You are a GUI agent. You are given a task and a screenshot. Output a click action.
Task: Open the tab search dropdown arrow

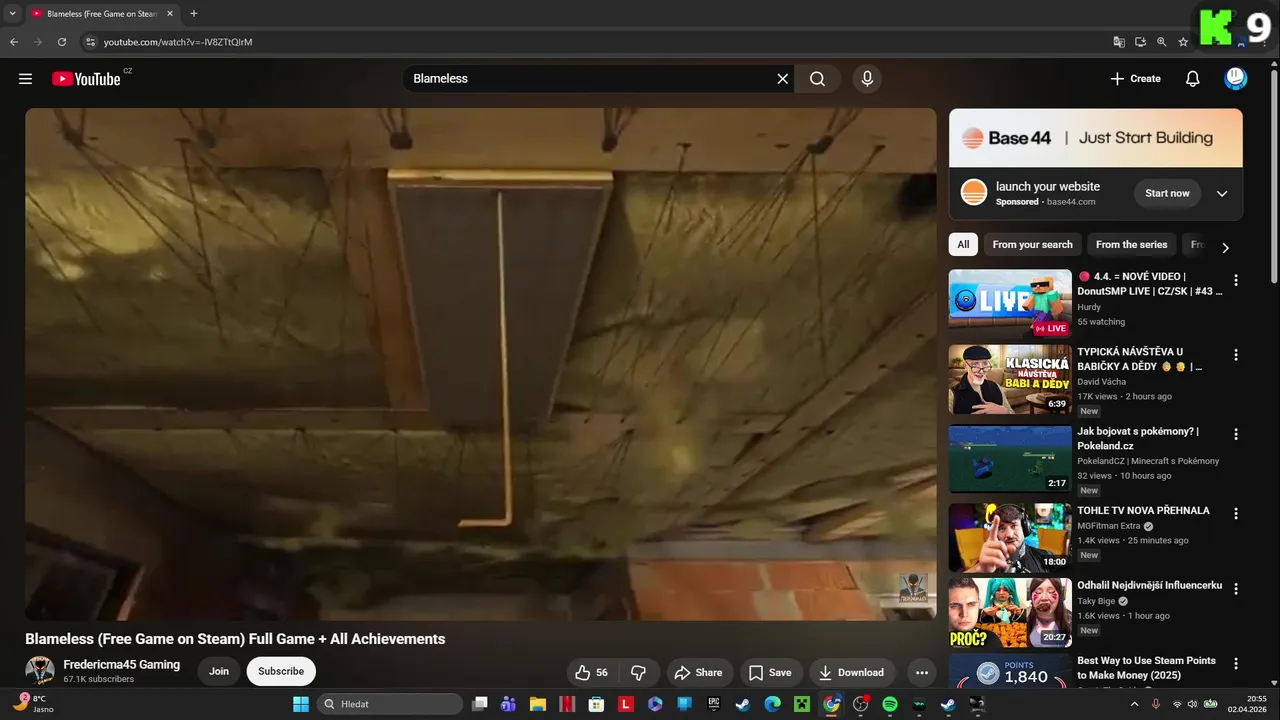click(x=12, y=14)
